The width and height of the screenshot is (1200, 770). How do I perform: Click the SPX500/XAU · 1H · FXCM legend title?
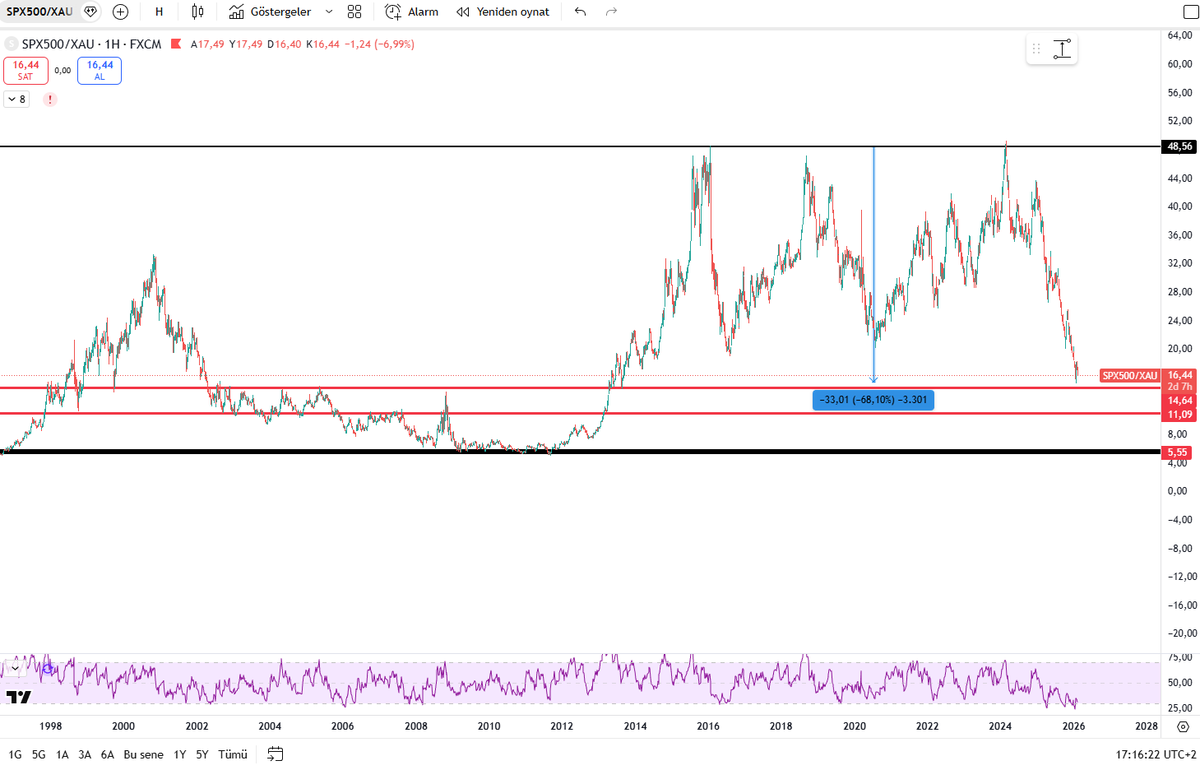coord(93,44)
